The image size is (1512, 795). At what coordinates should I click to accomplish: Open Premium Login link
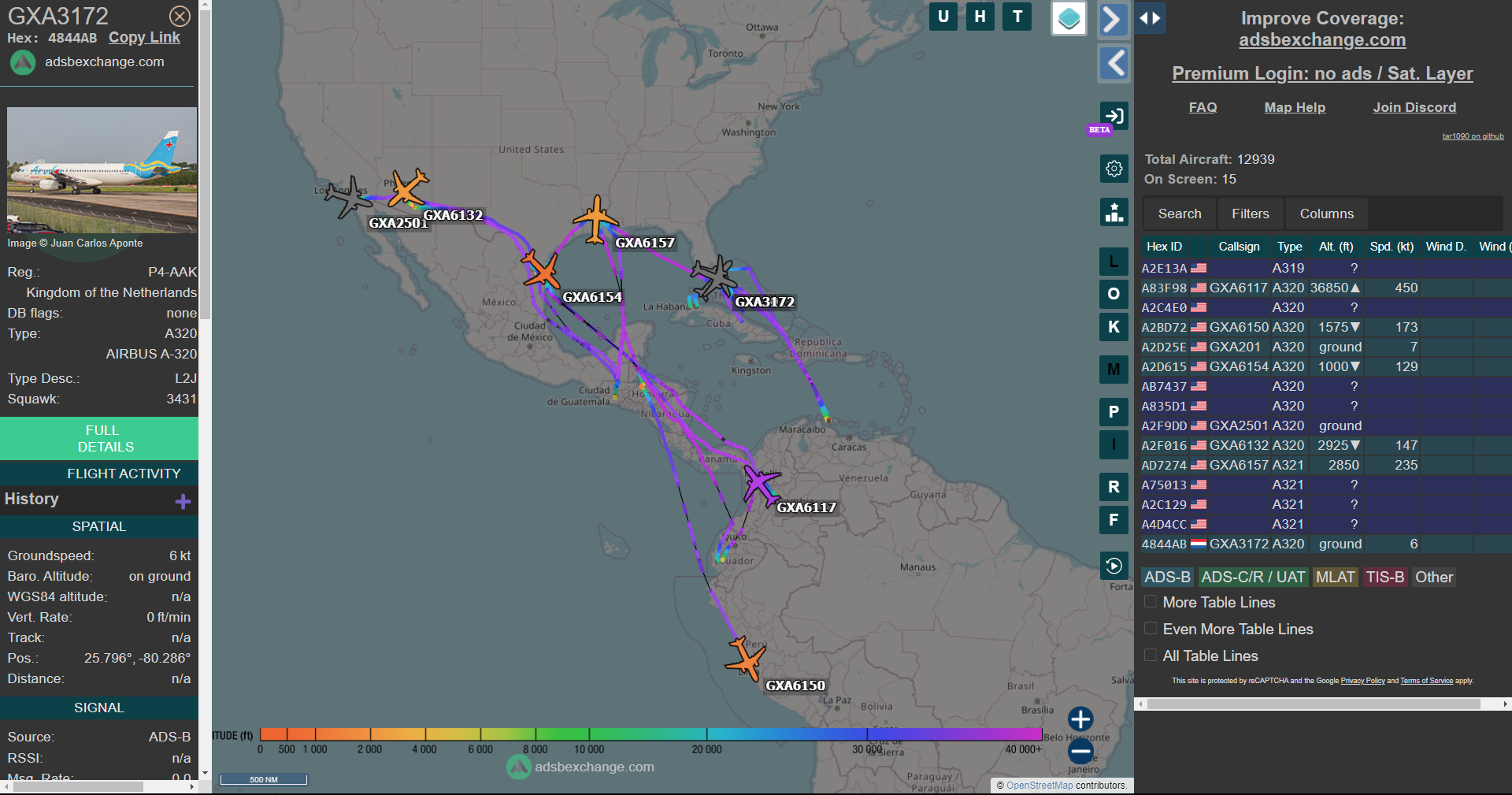(1322, 73)
